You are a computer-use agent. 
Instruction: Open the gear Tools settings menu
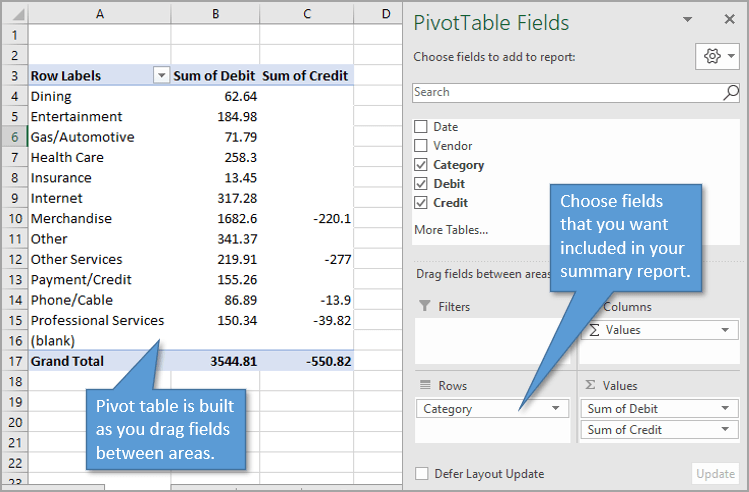pos(717,56)
